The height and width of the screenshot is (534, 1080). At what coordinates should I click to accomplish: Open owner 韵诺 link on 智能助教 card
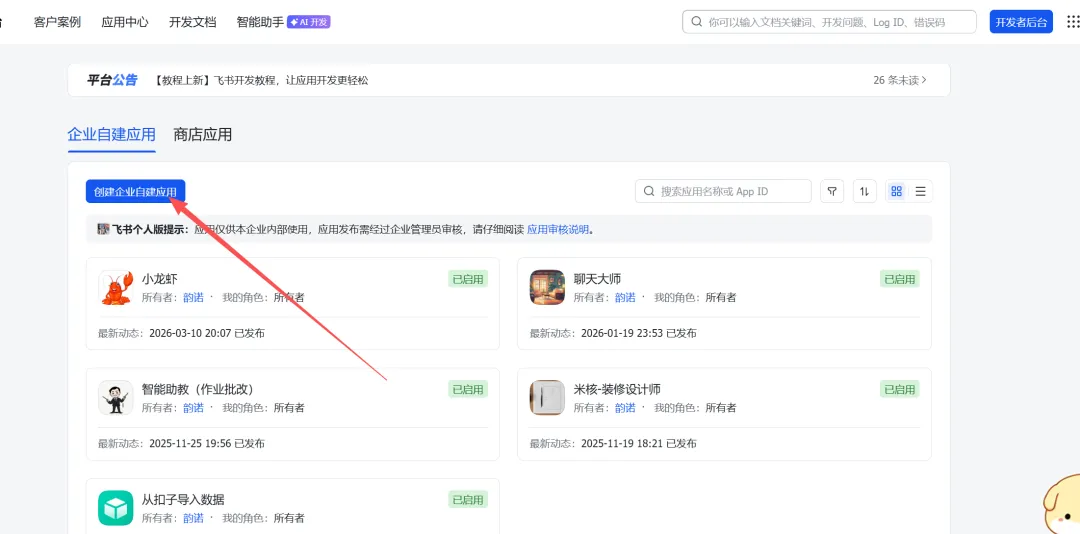(x=193, y=408)
